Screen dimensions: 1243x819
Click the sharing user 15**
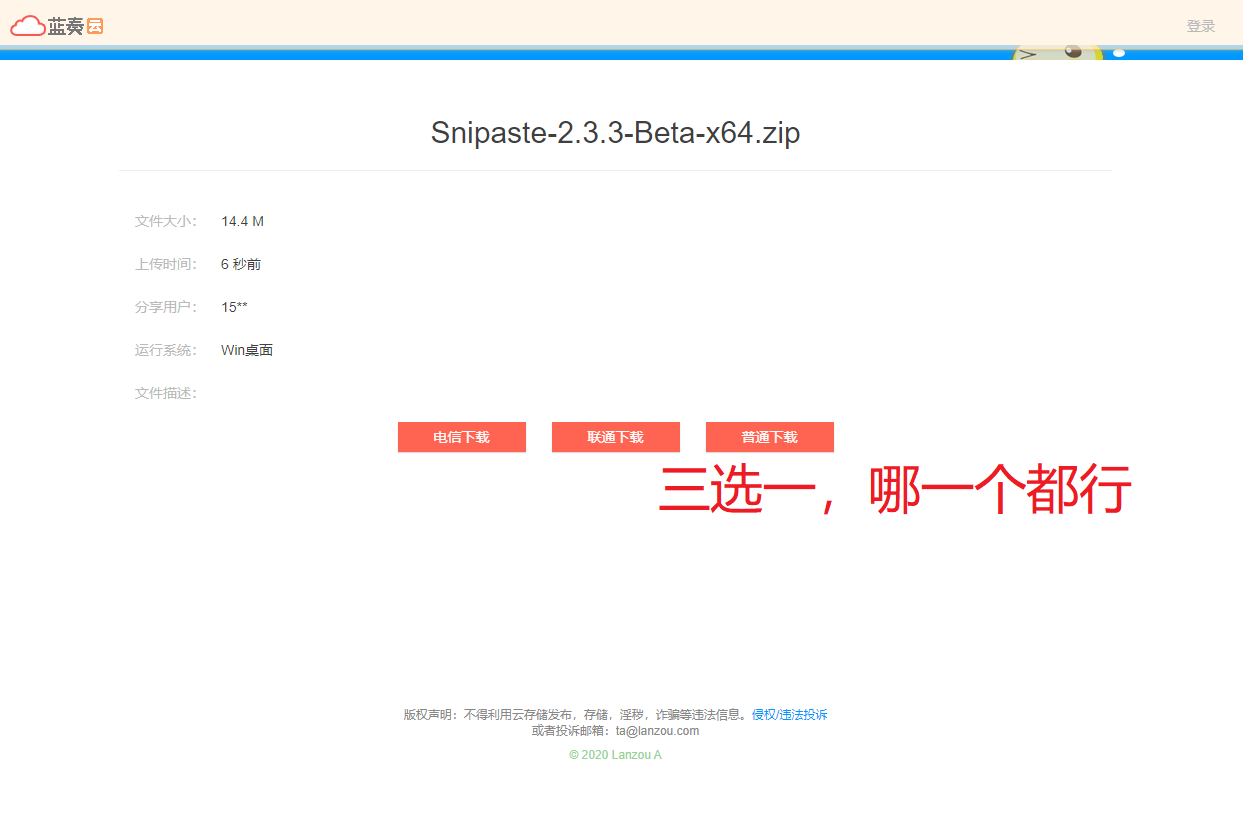point(234,307)
